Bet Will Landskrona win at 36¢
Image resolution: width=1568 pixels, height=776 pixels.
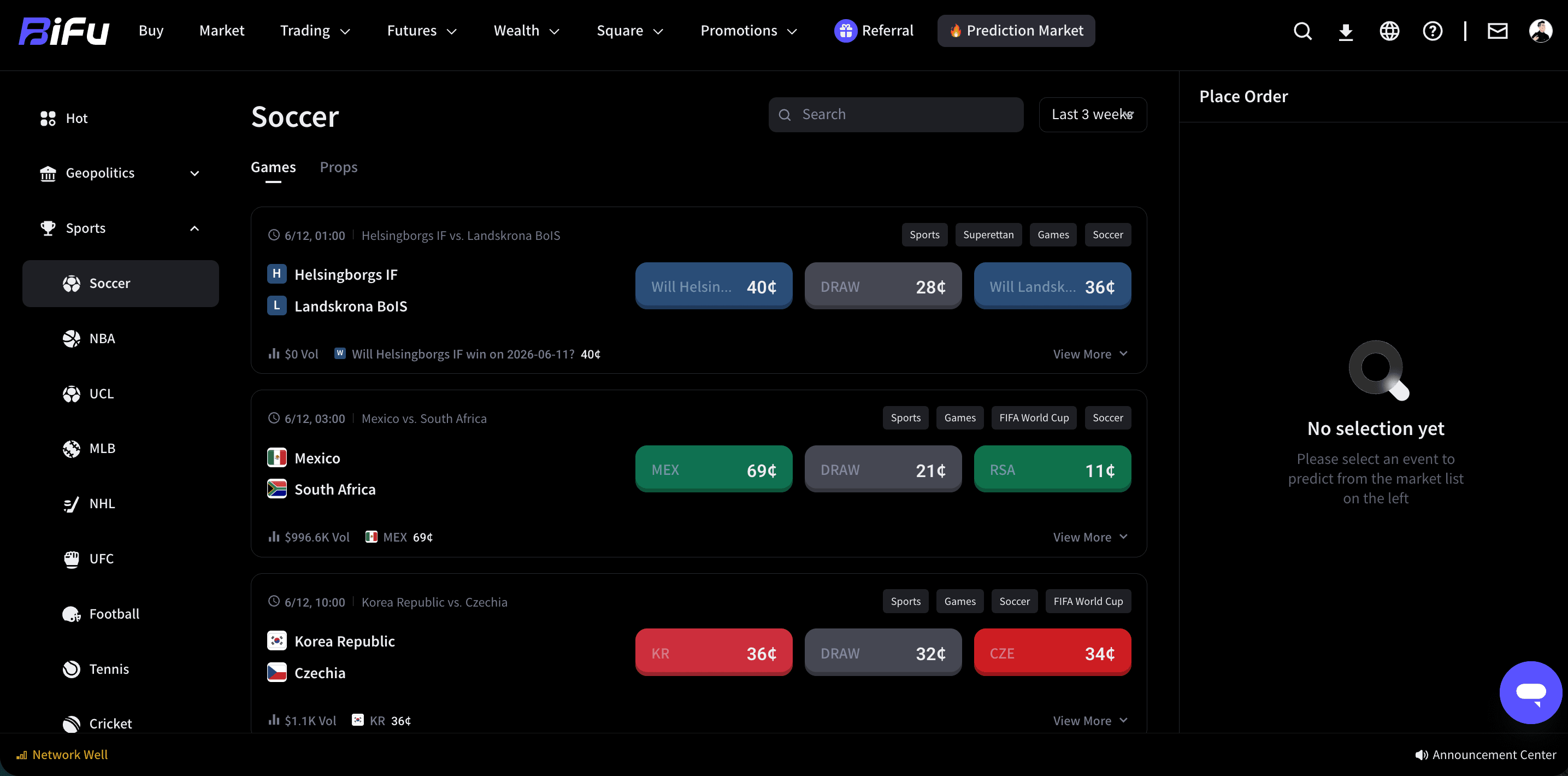tap(1052, 286)
